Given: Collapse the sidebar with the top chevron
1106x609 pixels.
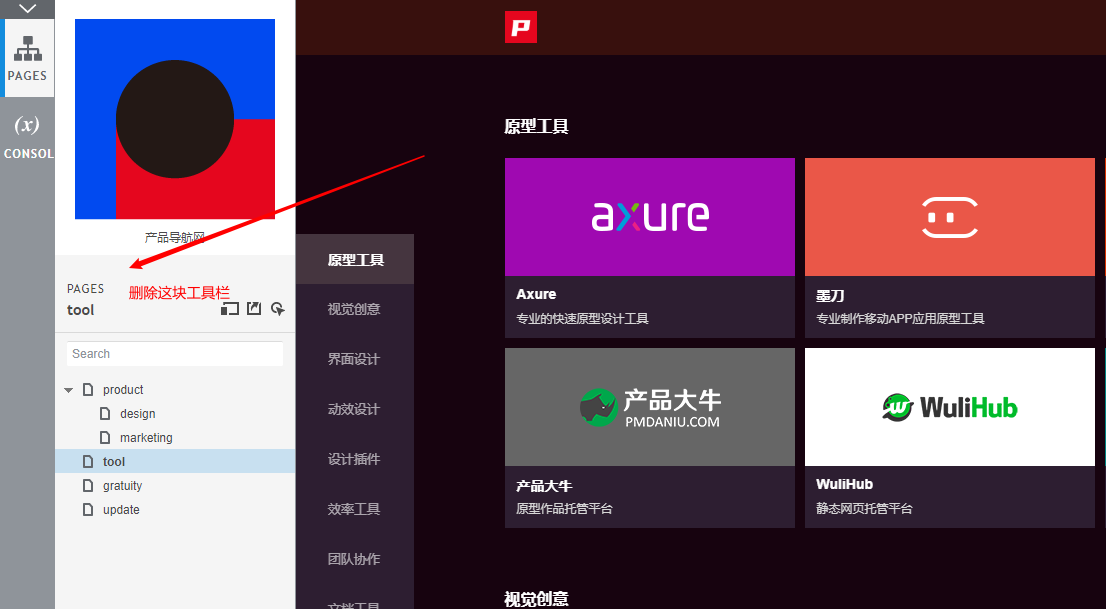Looking at the screenshot, I should coord(28,8).
